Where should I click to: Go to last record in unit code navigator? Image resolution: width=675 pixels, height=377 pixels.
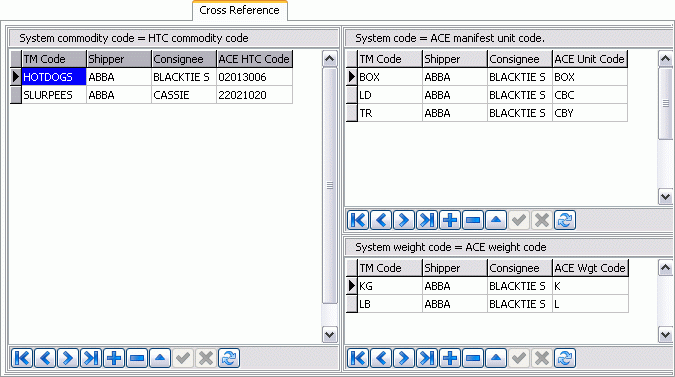[427, 220]
